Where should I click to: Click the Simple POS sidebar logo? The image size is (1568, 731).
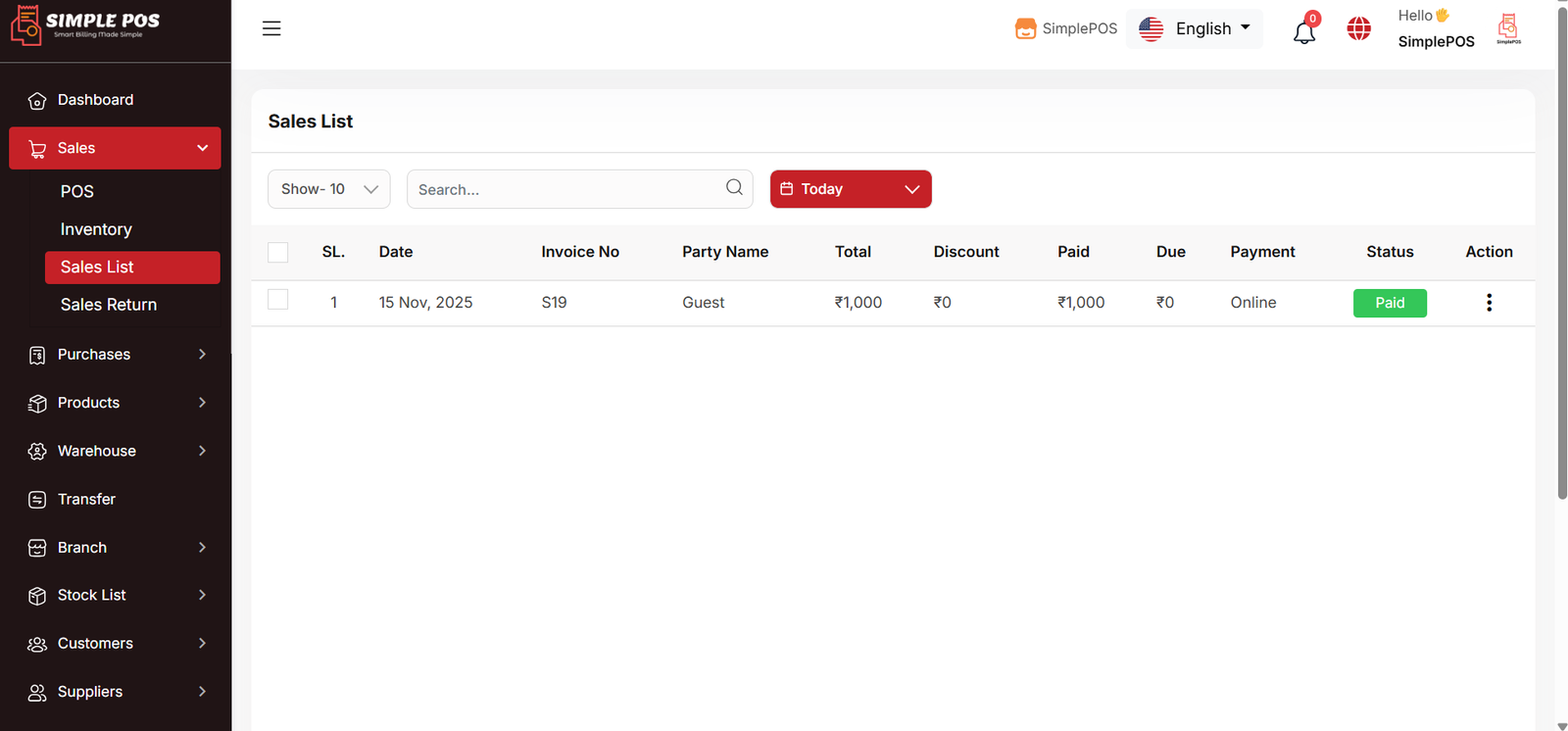(85, 25)
